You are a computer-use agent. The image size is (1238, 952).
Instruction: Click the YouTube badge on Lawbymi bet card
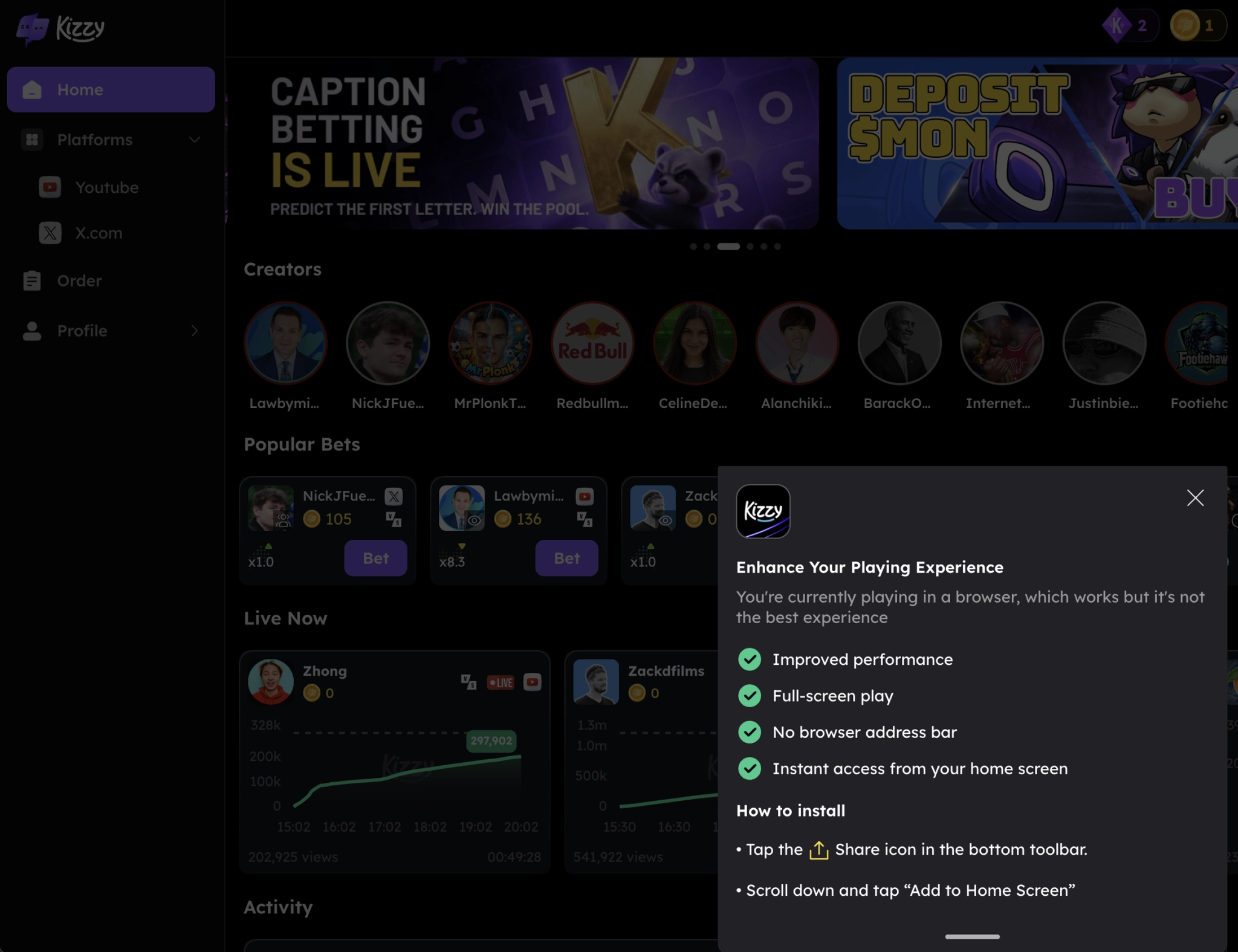click(585, 496)
